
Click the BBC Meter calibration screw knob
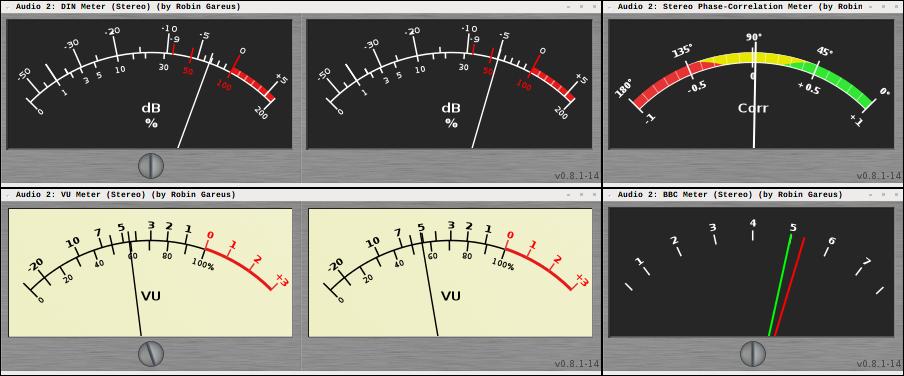(x=753, y=353)
